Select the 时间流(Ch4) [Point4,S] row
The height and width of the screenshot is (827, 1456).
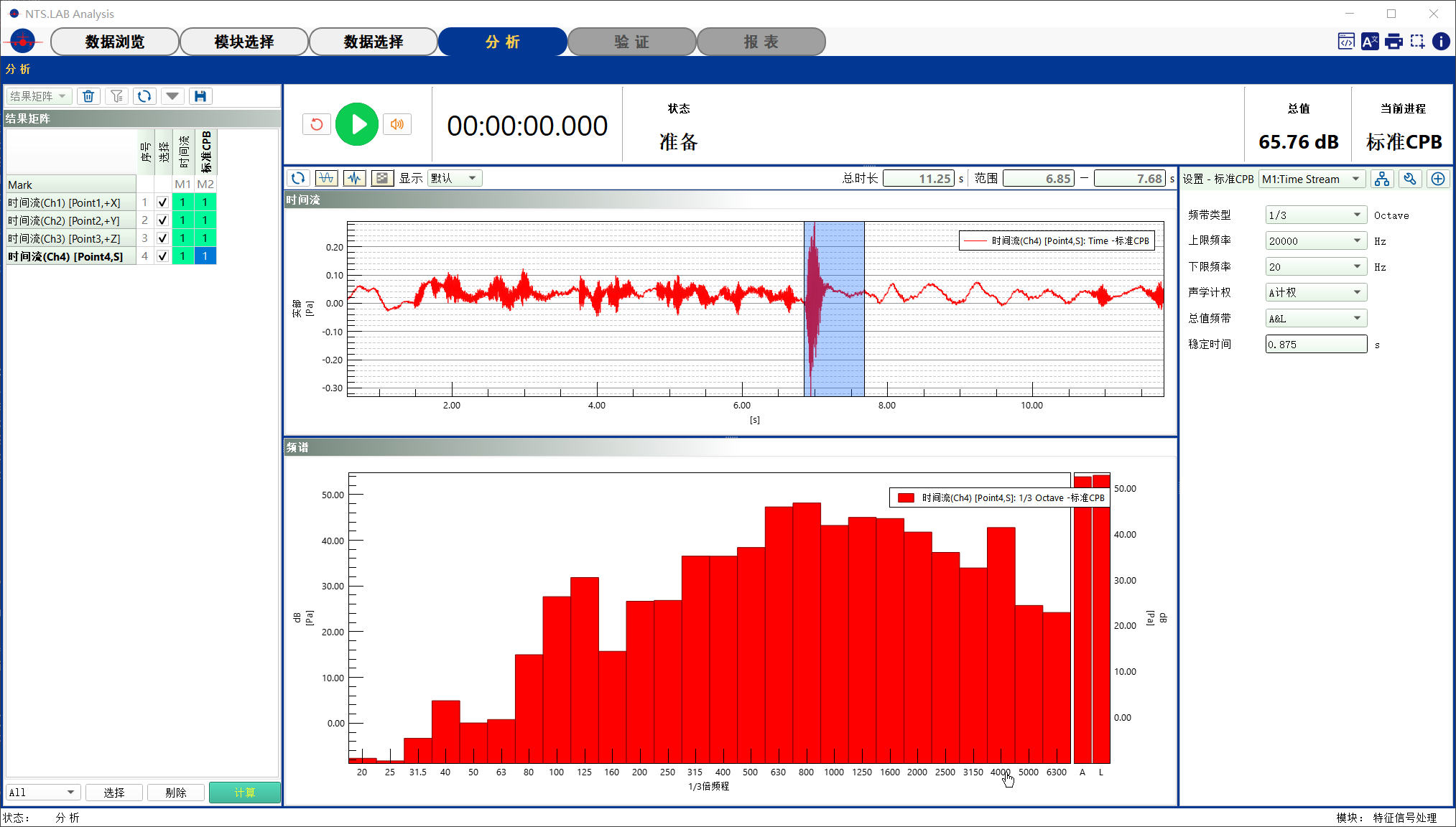click(x=71, y=256)
